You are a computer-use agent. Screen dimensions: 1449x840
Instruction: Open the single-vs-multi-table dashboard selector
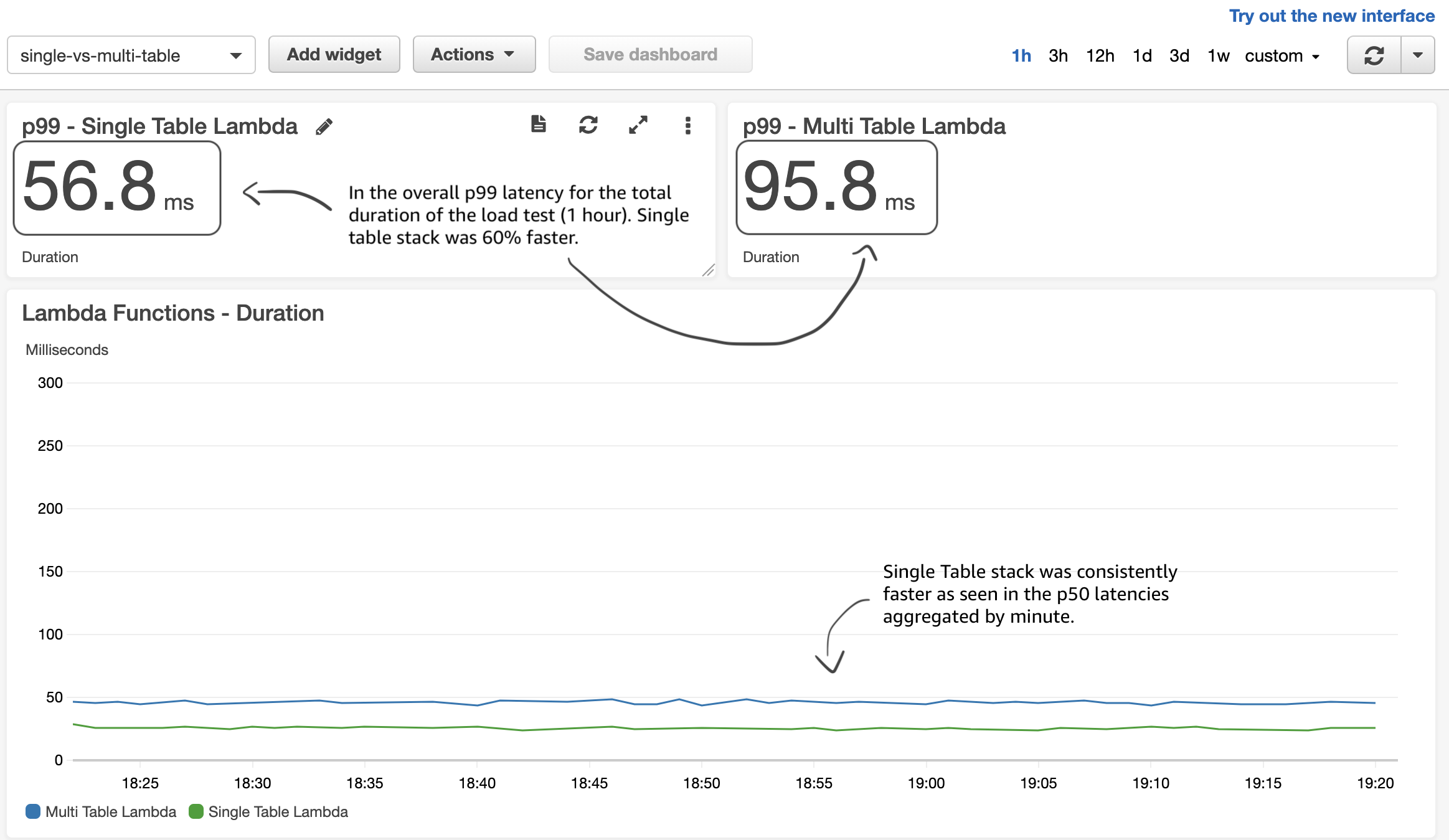(x=131, y=55)
